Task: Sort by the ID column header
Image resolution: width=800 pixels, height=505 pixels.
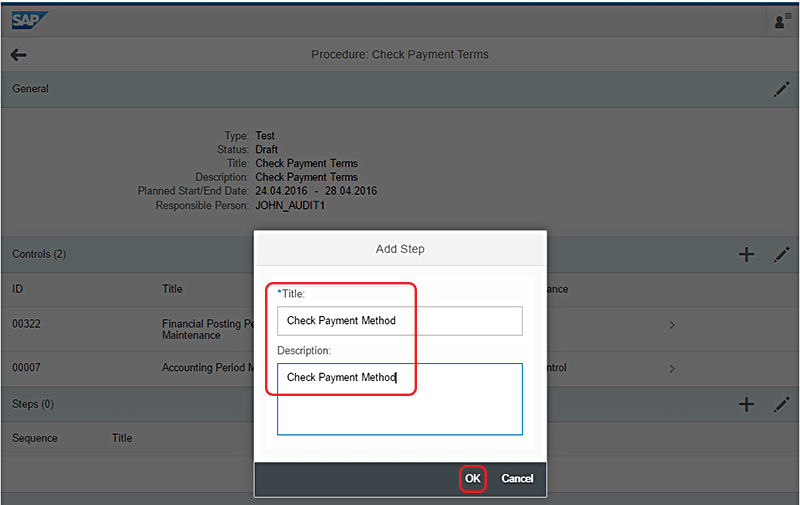Action: pos(18,289)
